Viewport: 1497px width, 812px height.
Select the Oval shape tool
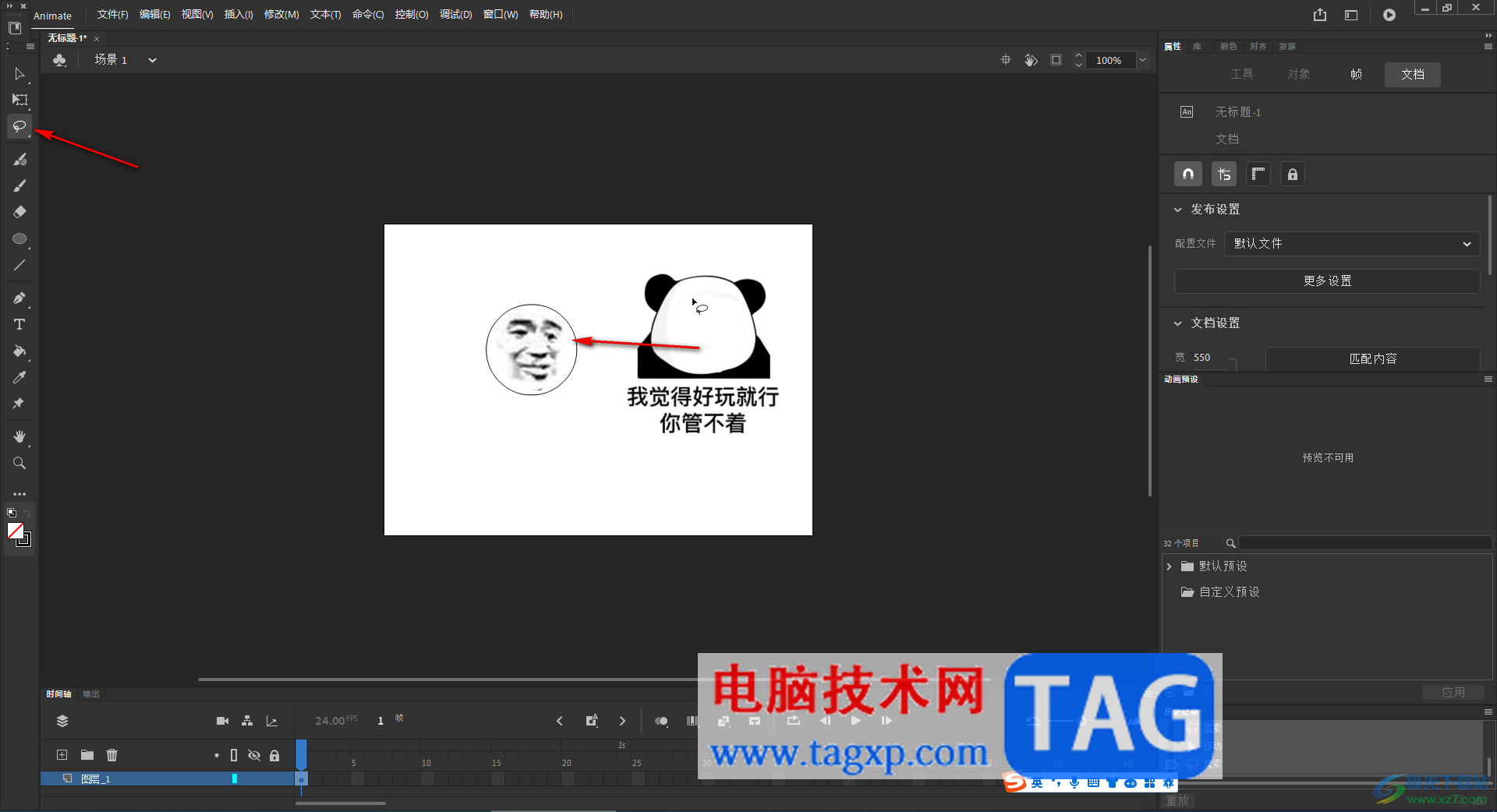[x=19, y=238]
